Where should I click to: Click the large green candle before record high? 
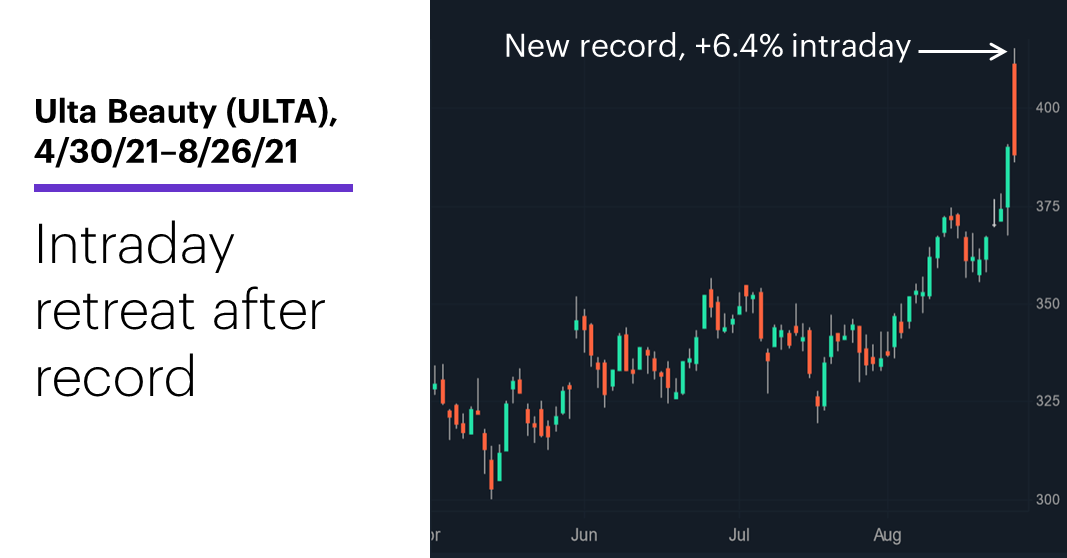coord(1008,177)
